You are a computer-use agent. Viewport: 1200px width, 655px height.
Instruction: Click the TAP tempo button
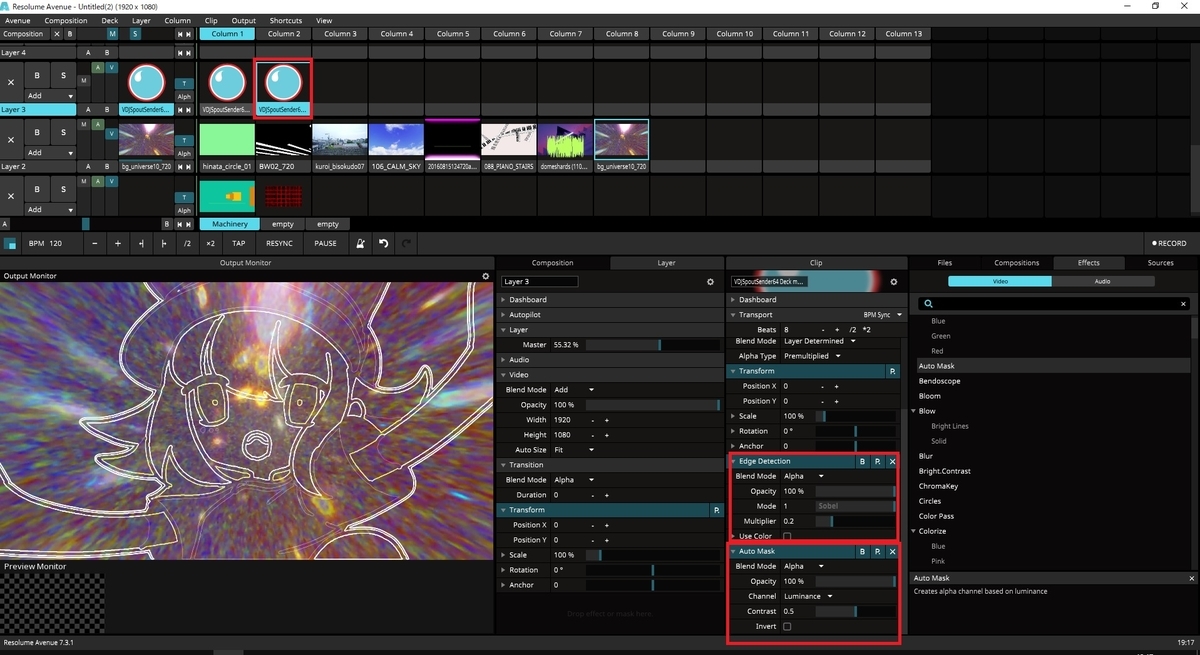pos(239,243)
